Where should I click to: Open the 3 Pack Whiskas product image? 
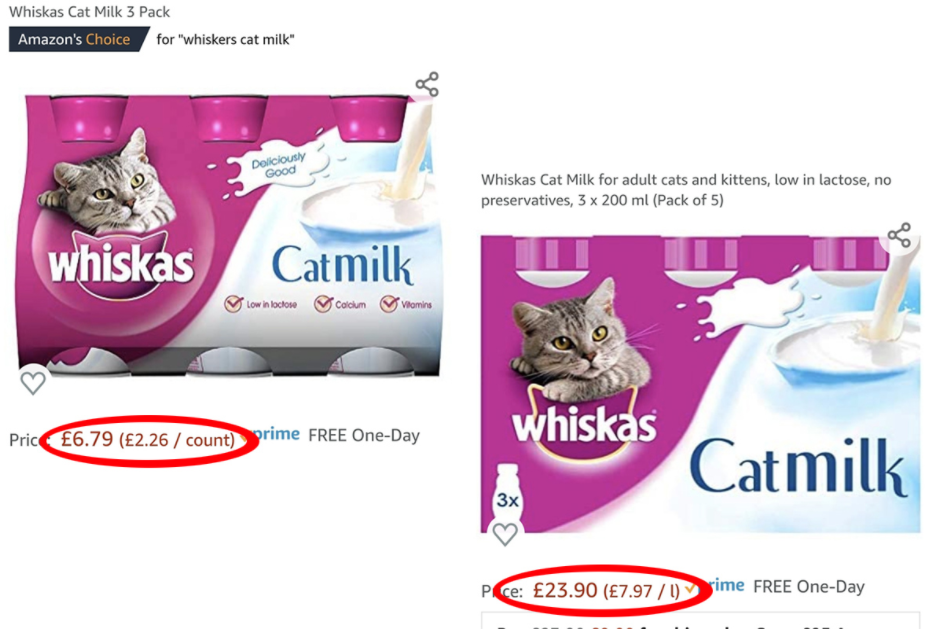[x=230, y=235]
